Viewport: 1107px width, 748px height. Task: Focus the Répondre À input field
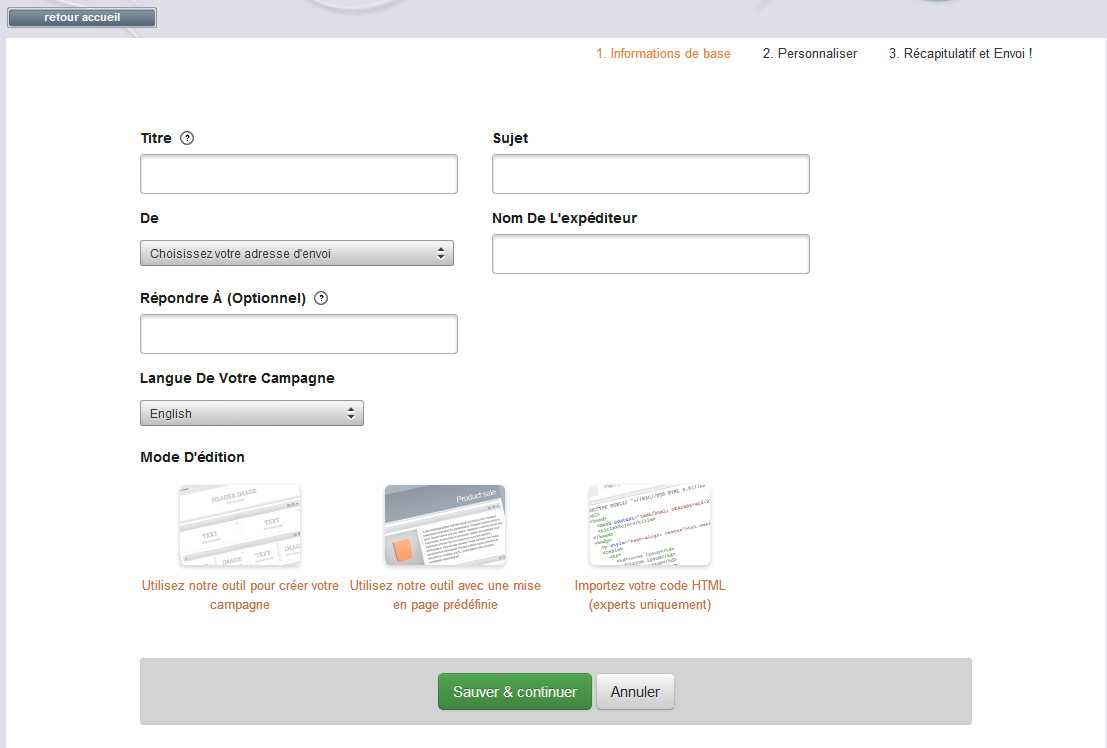pyautogui.click(x=299, y=333)
